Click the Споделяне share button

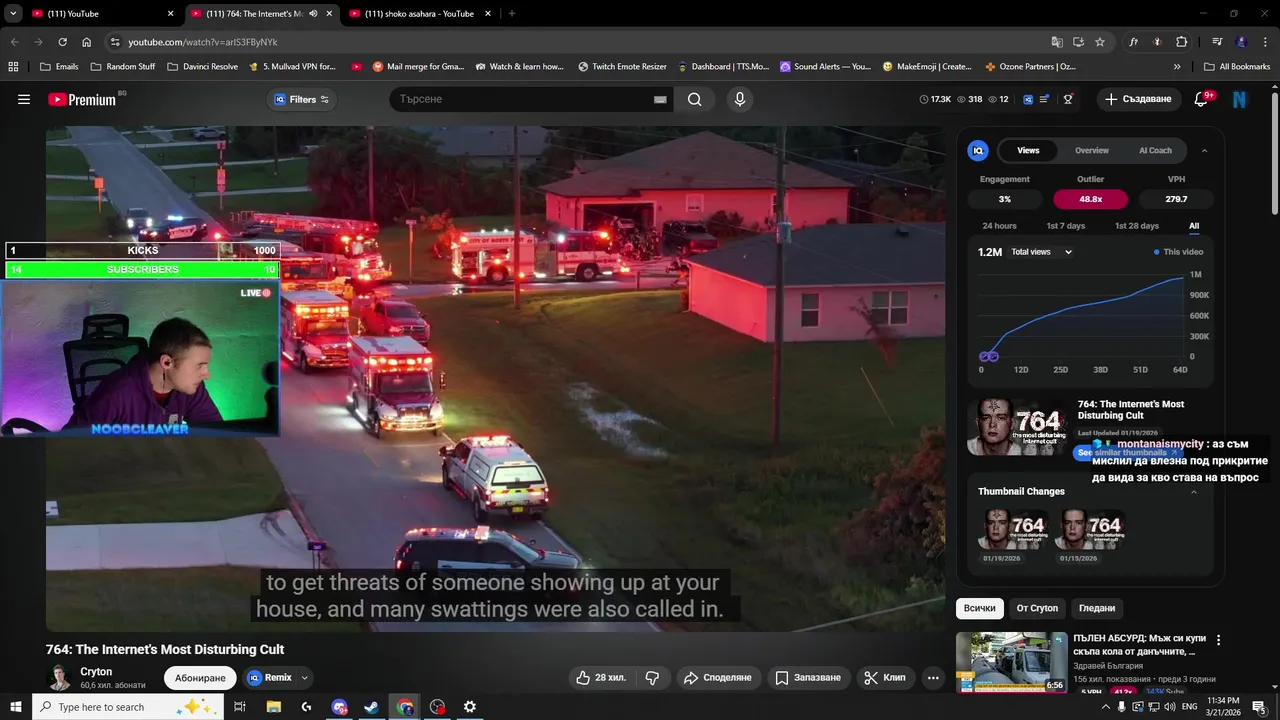point(716,677)
